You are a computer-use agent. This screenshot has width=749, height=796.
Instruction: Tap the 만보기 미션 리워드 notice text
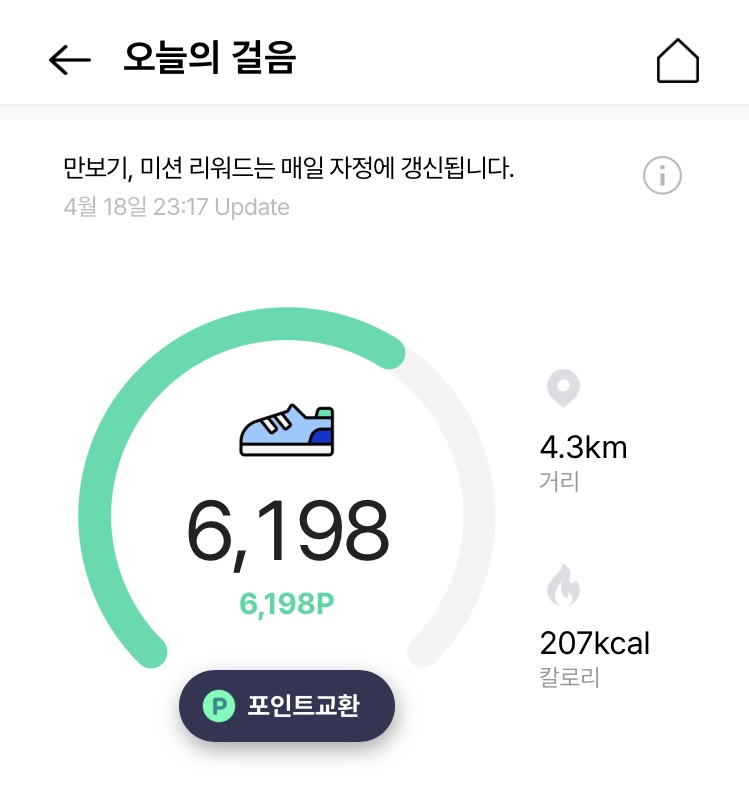[288, 168]
